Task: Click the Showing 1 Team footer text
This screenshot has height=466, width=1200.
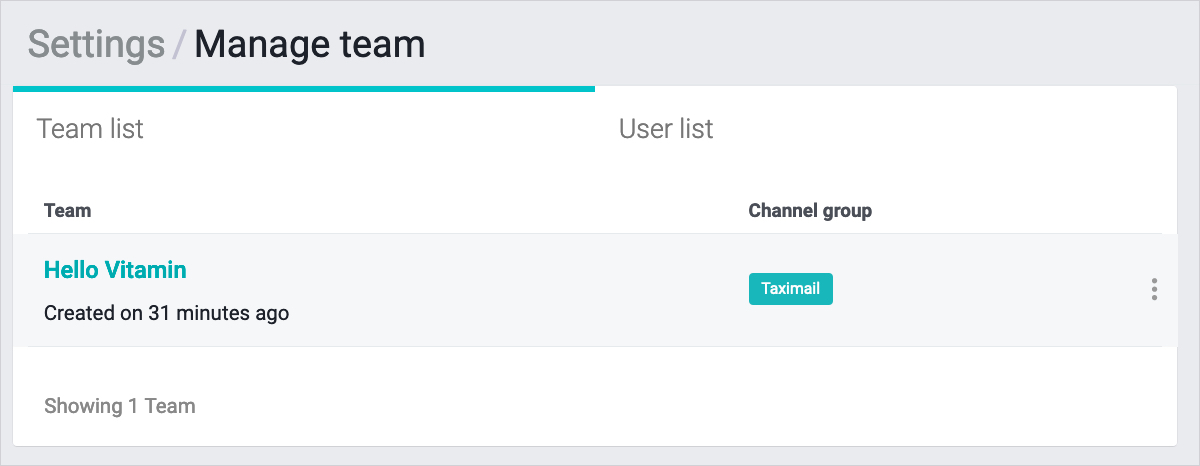Action: 120,406
